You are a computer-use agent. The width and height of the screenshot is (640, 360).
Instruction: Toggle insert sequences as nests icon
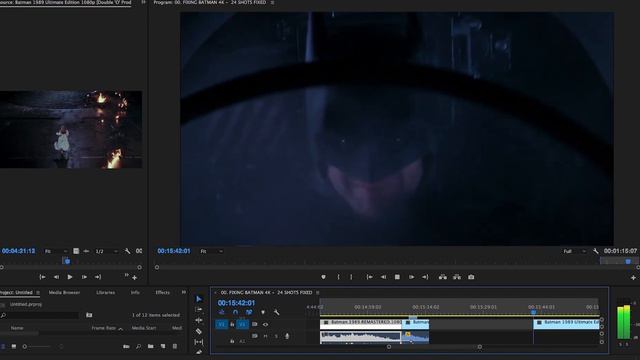pos(222,312)
